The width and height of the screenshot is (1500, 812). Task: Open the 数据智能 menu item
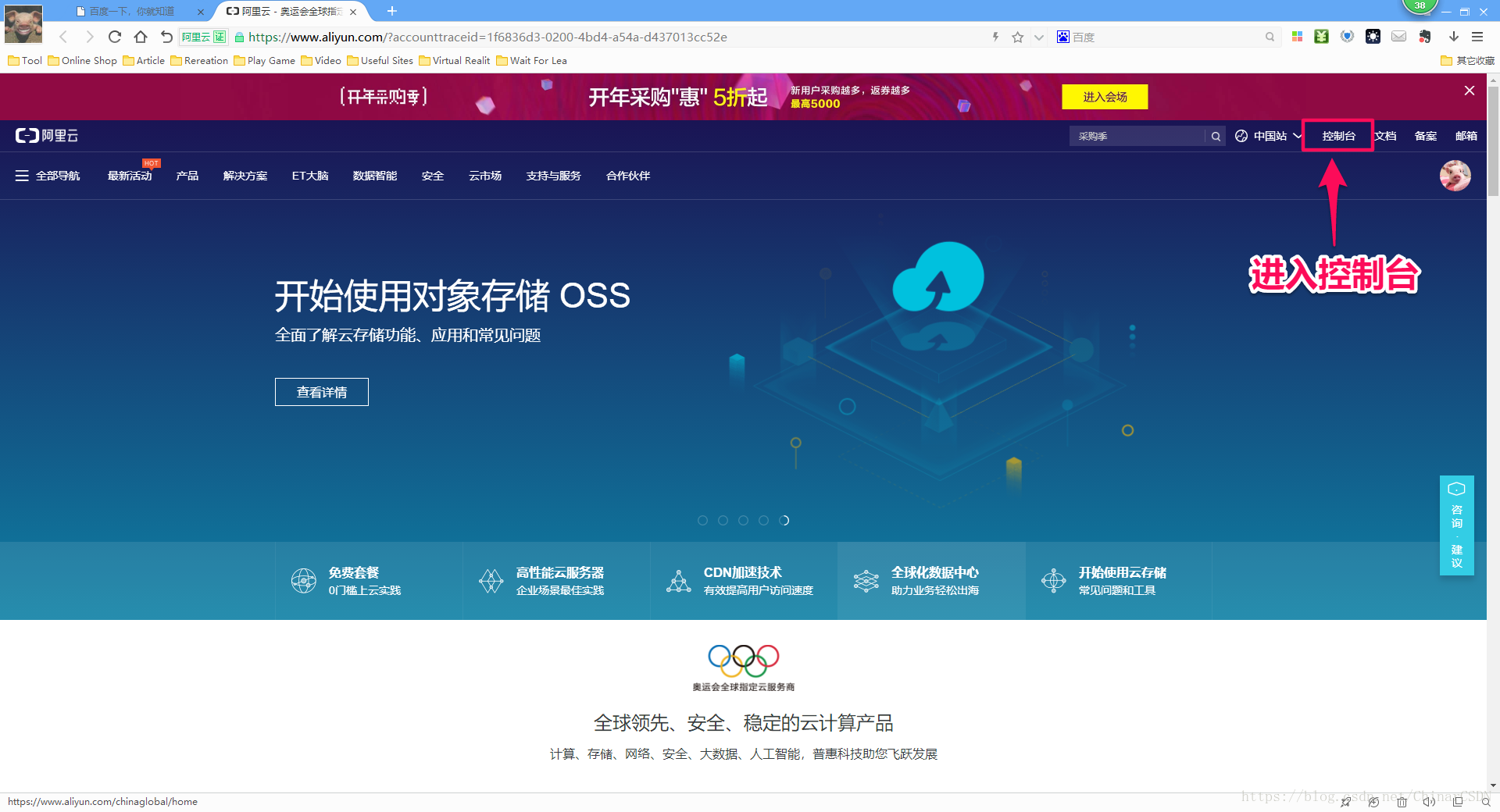pyautogui.click(x=375, y=176)
